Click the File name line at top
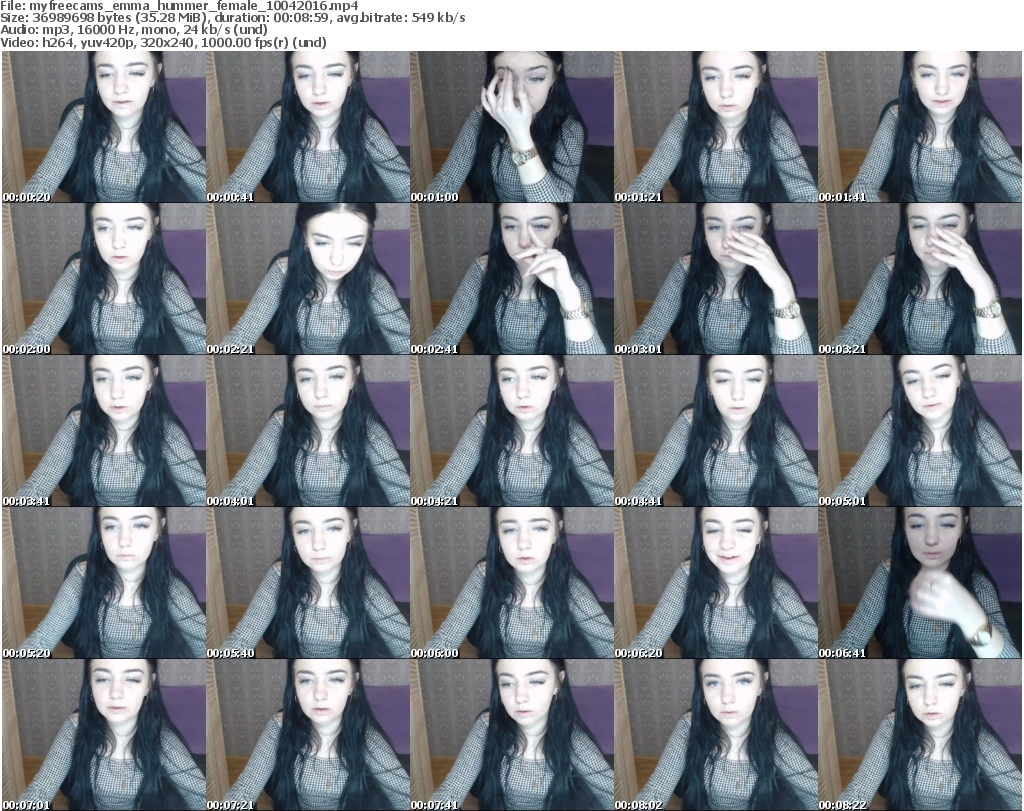This screenshot has width=1024, height=811. tap(180, 6)
